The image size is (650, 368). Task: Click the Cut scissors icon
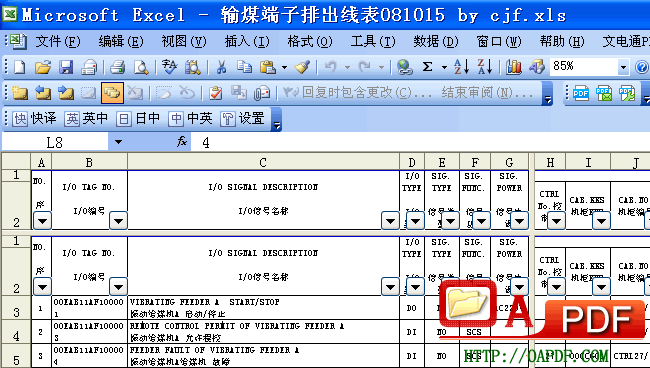[221, 67]
